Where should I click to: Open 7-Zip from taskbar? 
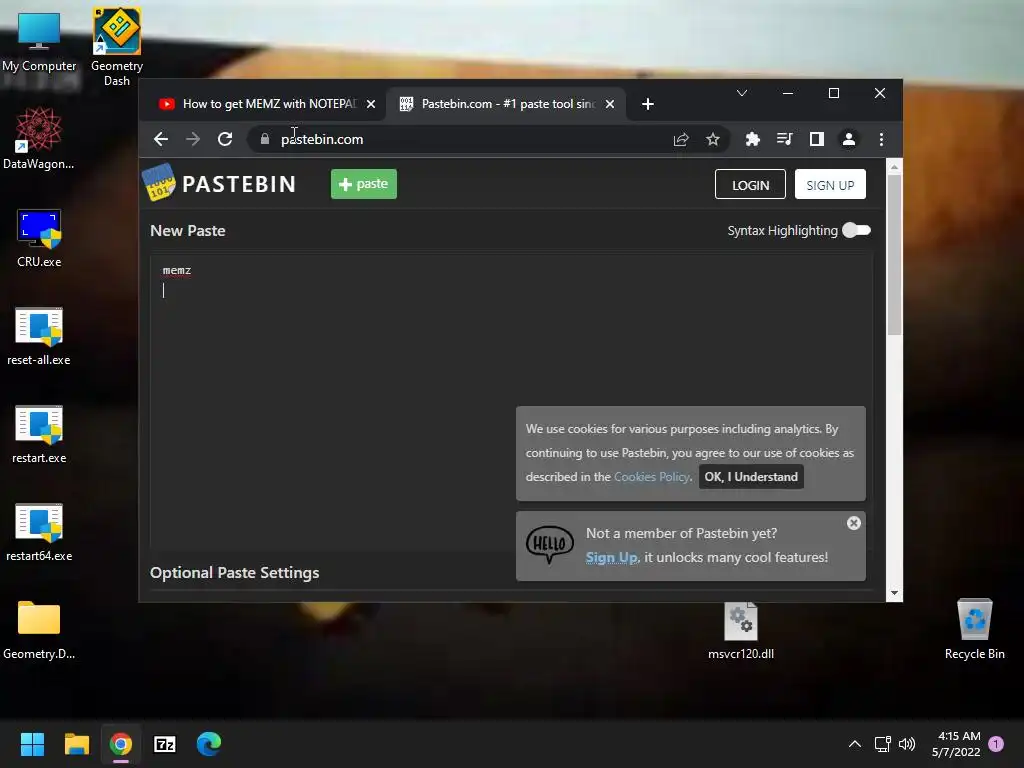[x=165, y=744]
